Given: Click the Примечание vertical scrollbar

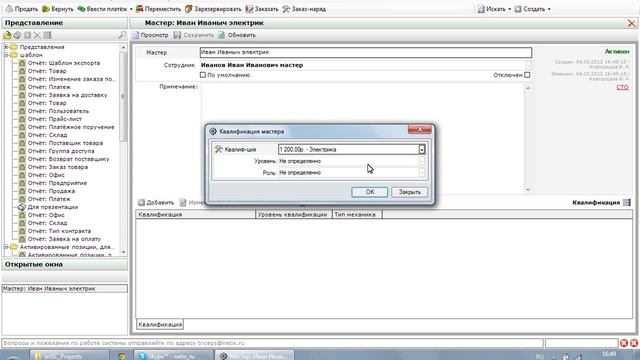Looking at the screenshot, I should 528,138.
